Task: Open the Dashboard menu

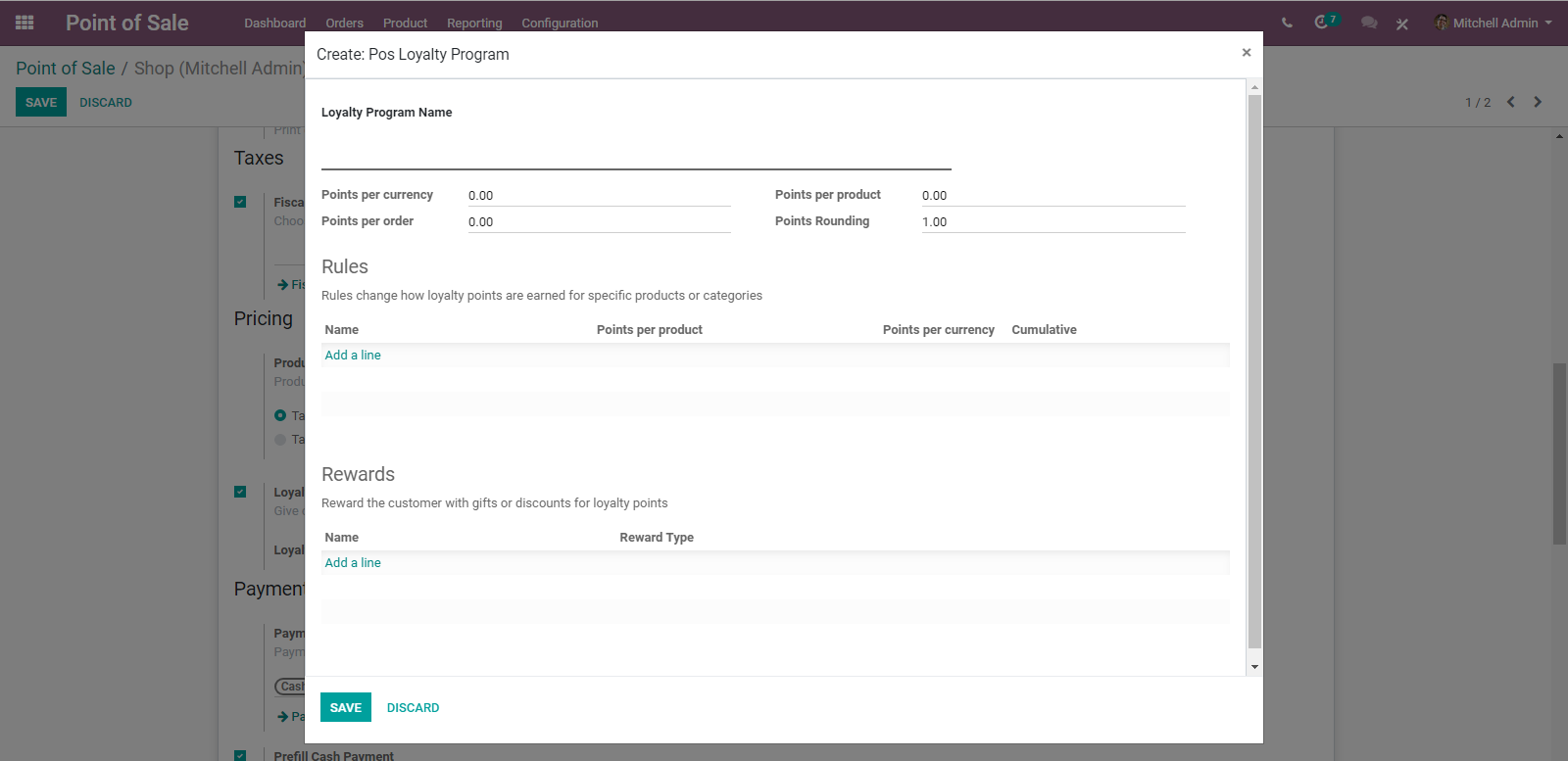Action: click(x=275, y=23)
